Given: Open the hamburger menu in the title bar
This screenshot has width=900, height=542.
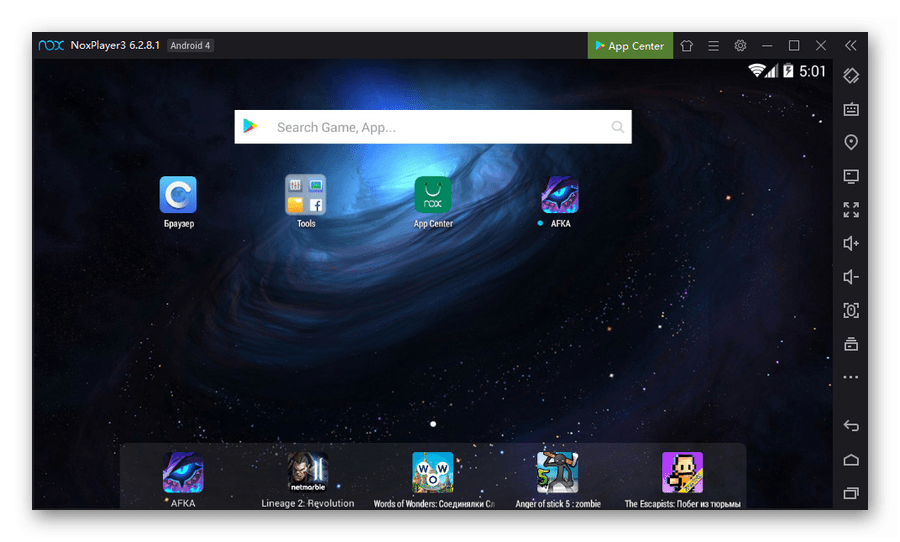Looking at the screenshot, I should click(713, 46).
